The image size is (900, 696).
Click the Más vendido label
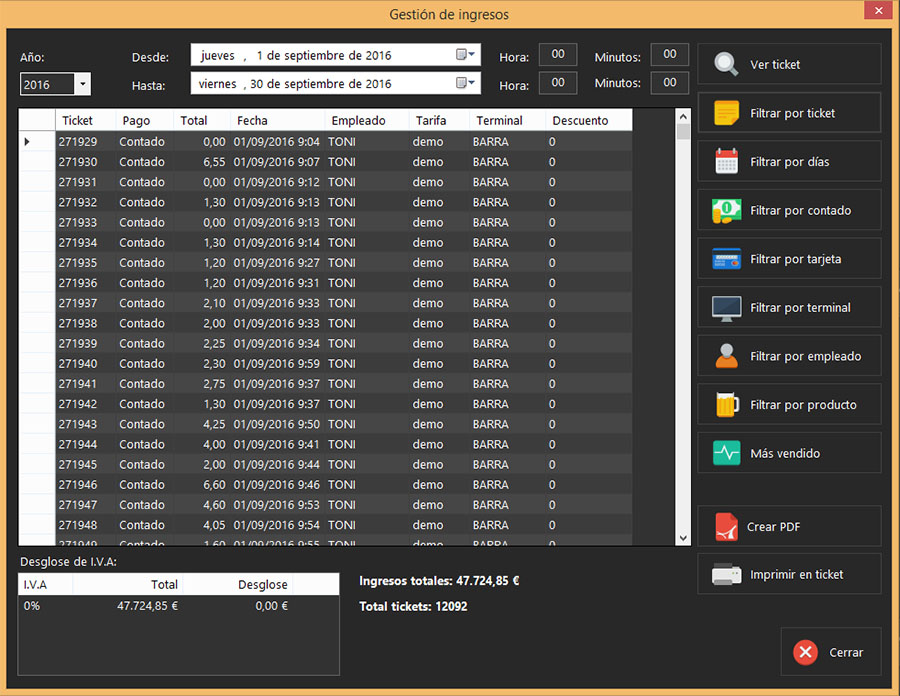[785, 453]
